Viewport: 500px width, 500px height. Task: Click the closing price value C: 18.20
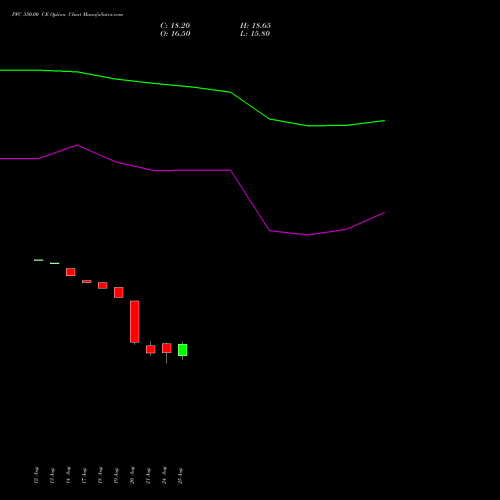pos(175,26)
